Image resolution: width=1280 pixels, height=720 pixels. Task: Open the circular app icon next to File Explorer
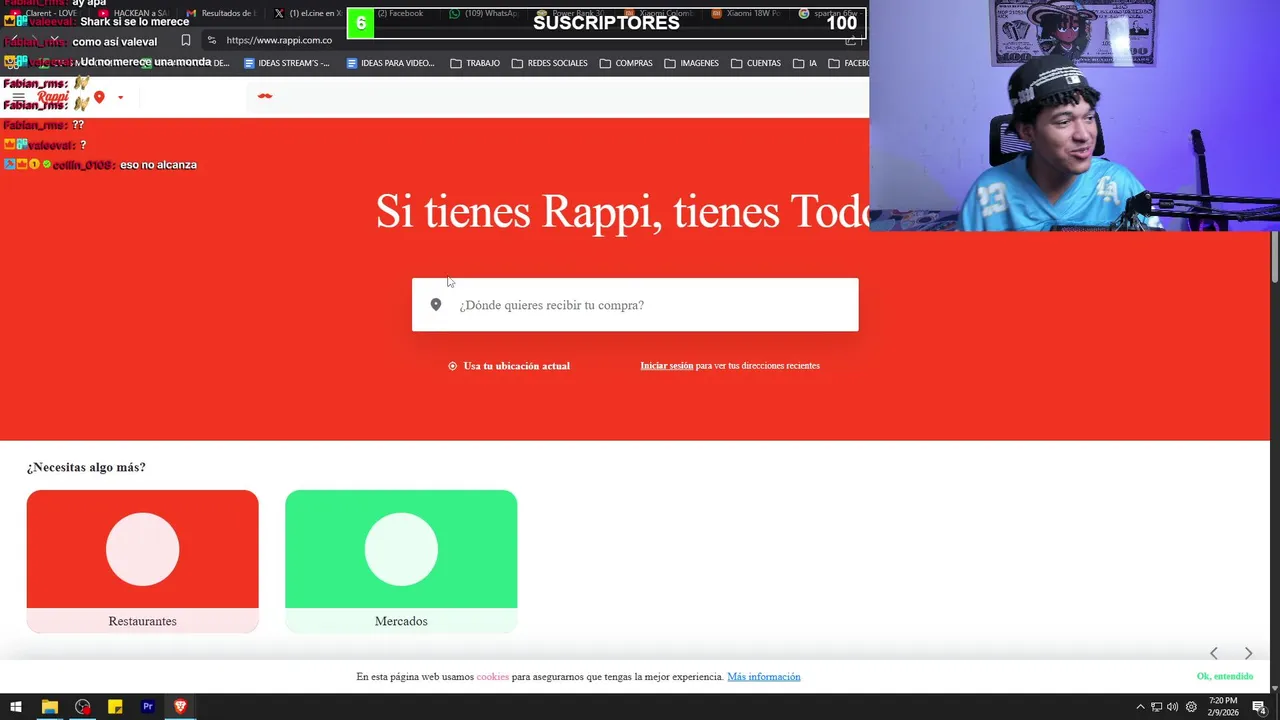[x=82, y=707]
